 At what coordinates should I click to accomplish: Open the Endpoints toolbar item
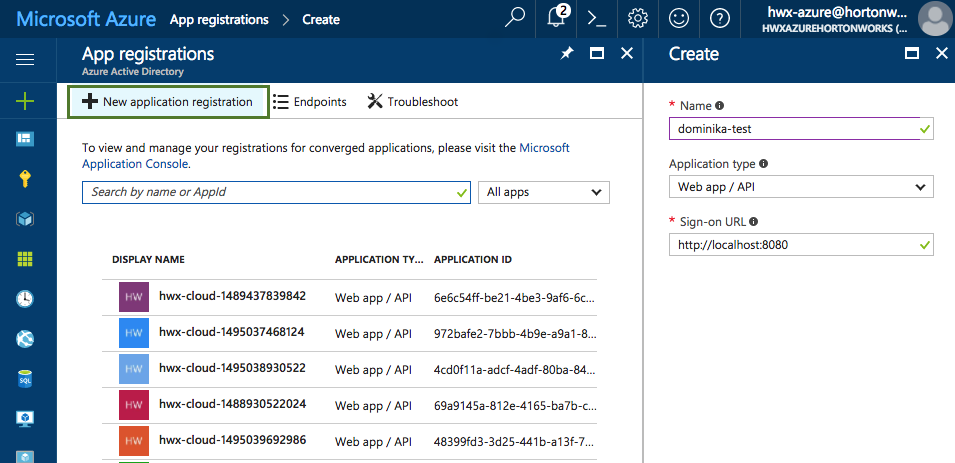tap(310, 102)
